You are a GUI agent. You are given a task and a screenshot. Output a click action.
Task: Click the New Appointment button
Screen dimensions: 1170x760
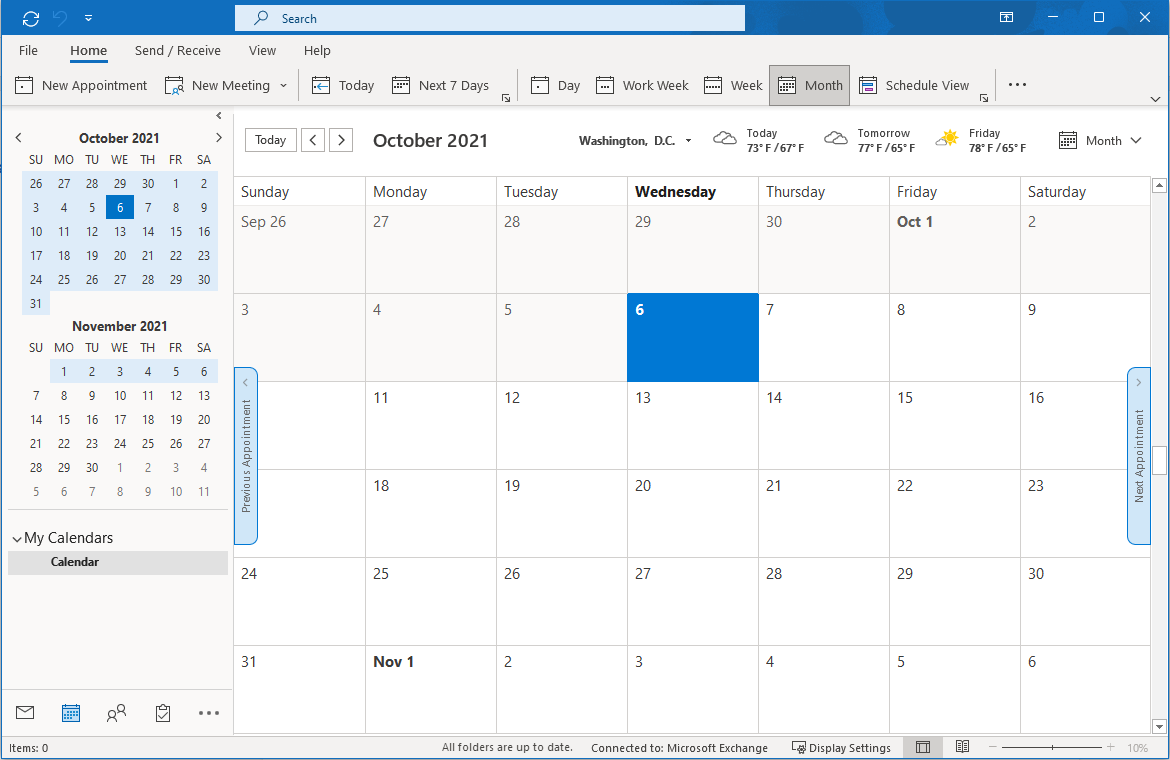pyautogui.click(x=81, y=85)
